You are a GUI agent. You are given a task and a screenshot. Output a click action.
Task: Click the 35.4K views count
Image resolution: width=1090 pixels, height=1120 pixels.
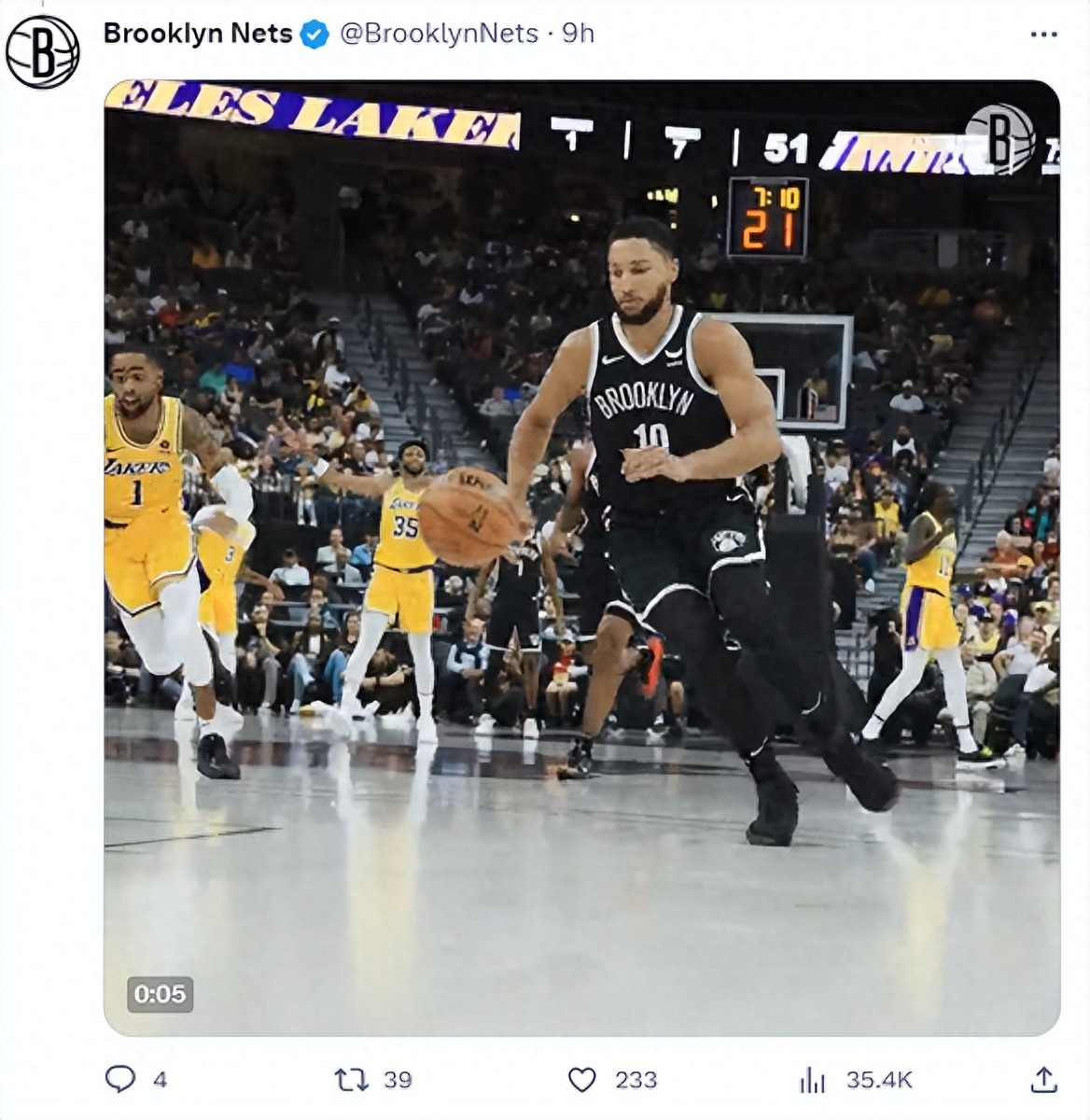click(x=879, y=1080)
